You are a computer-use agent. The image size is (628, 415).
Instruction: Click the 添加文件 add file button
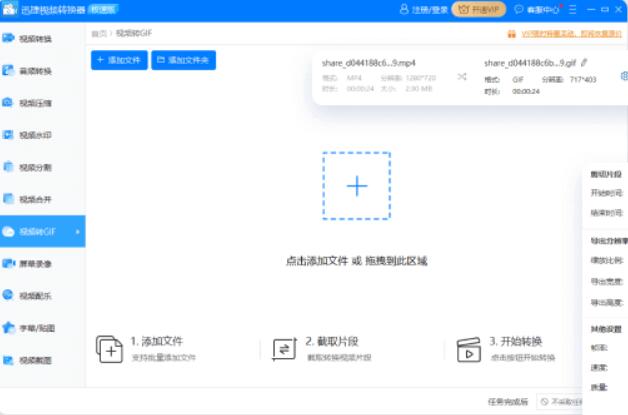[x=119, y=60]
